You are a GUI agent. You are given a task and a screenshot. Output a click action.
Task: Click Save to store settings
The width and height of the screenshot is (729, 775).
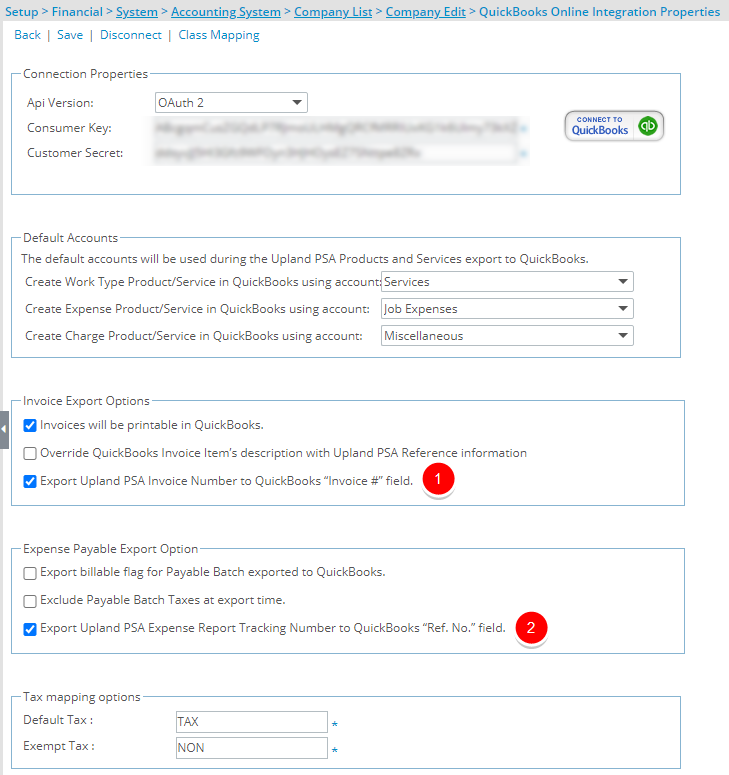[70, 35]
